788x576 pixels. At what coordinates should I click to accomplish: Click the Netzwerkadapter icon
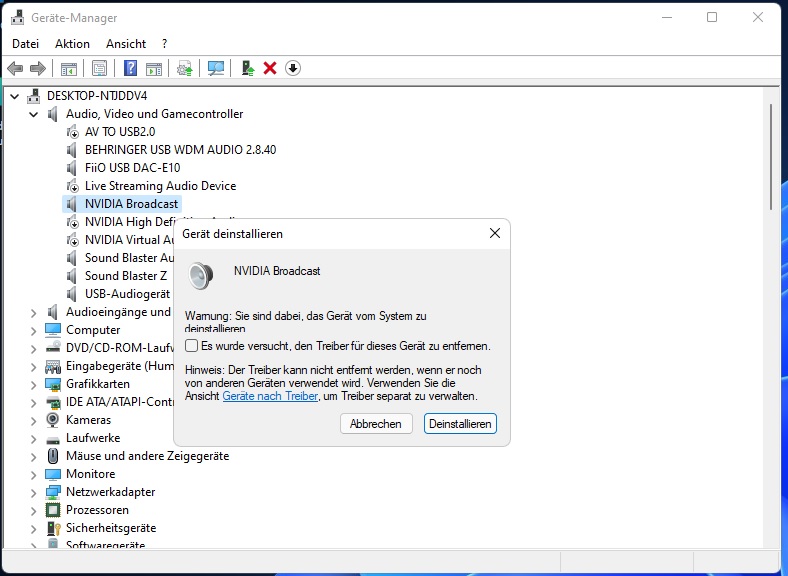pos(53,492)
